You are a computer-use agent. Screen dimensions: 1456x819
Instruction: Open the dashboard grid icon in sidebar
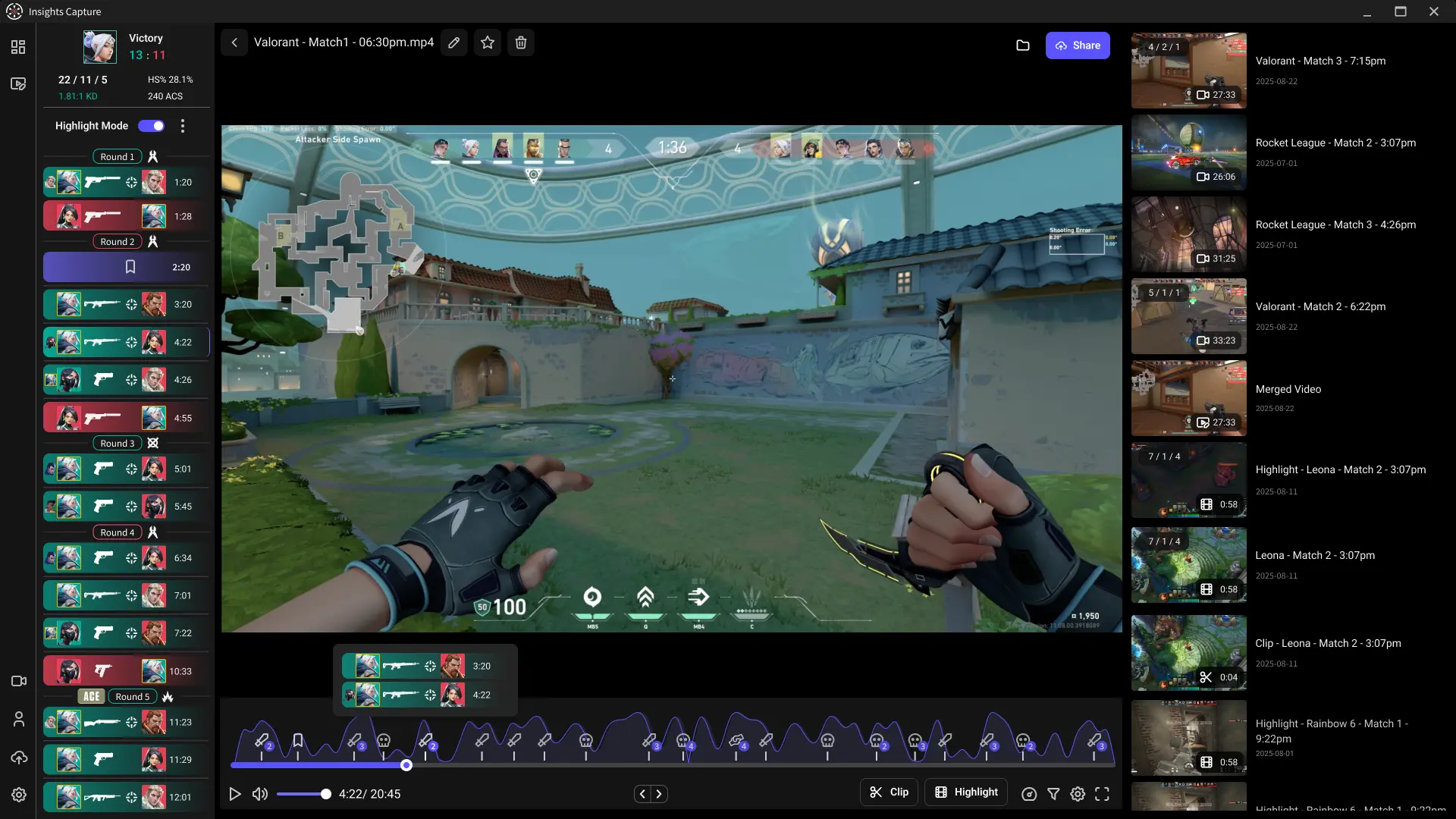(x=18, y=47)
